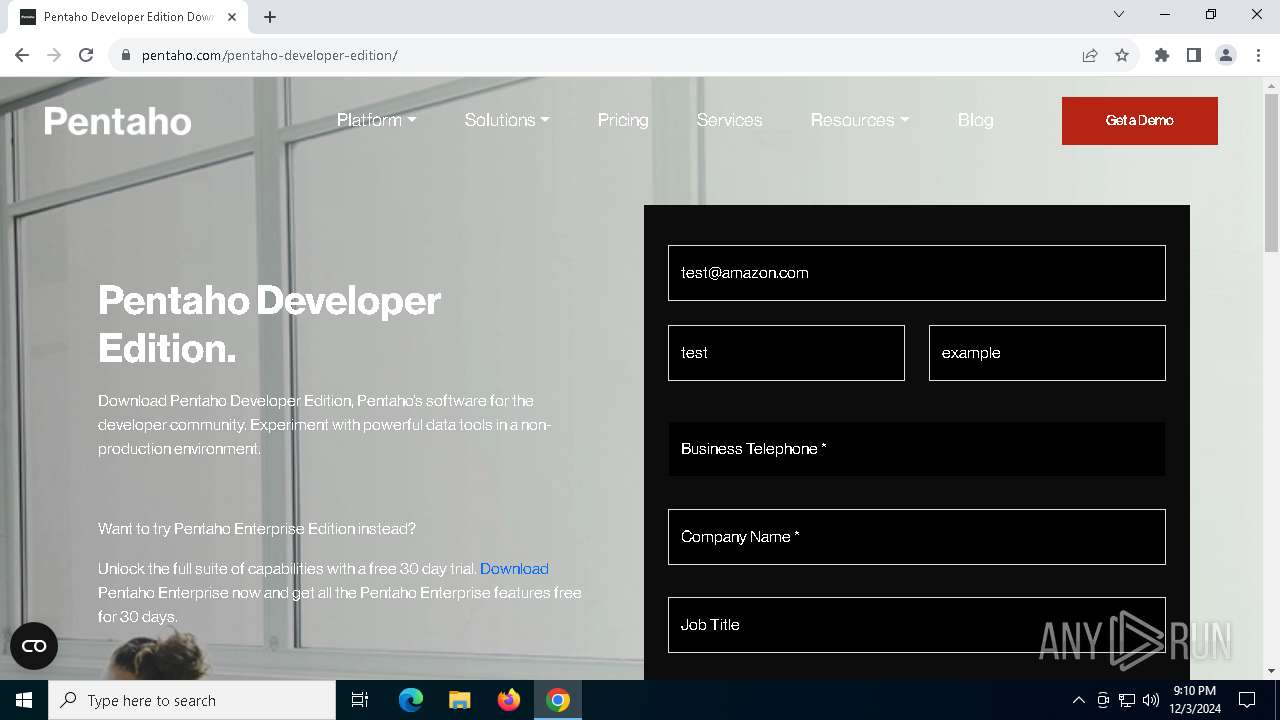This screenshot has height=720, width=1280.
Task: Open the Chrome extensions puzzle icon
Action: pyautogui.click(x=1162, y=55)
